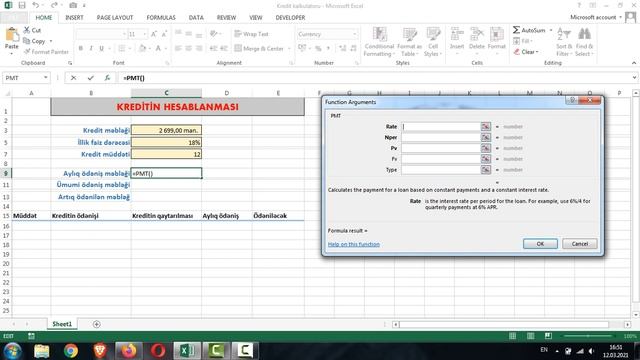Click collapse dialog icon next to Rate field

tap(486, 127)
